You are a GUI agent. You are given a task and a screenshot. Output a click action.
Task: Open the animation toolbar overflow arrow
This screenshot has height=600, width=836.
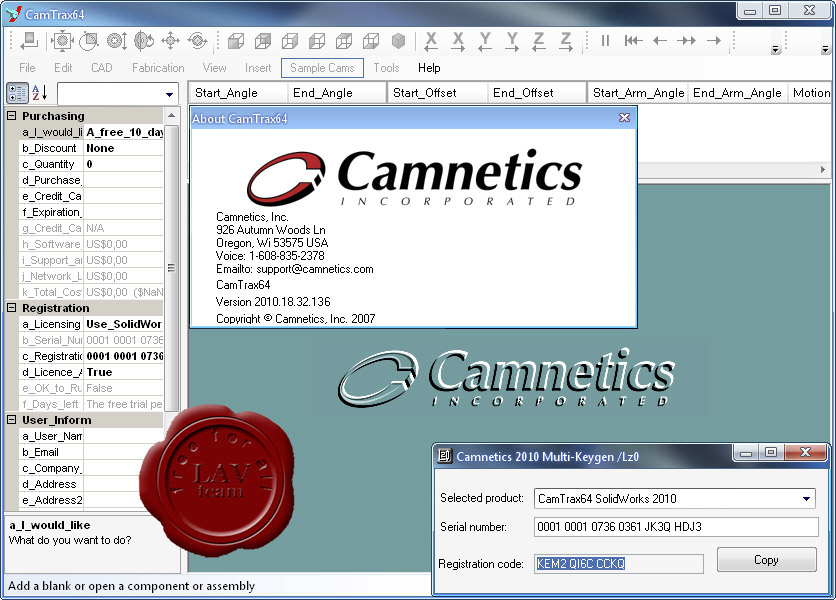776,50
